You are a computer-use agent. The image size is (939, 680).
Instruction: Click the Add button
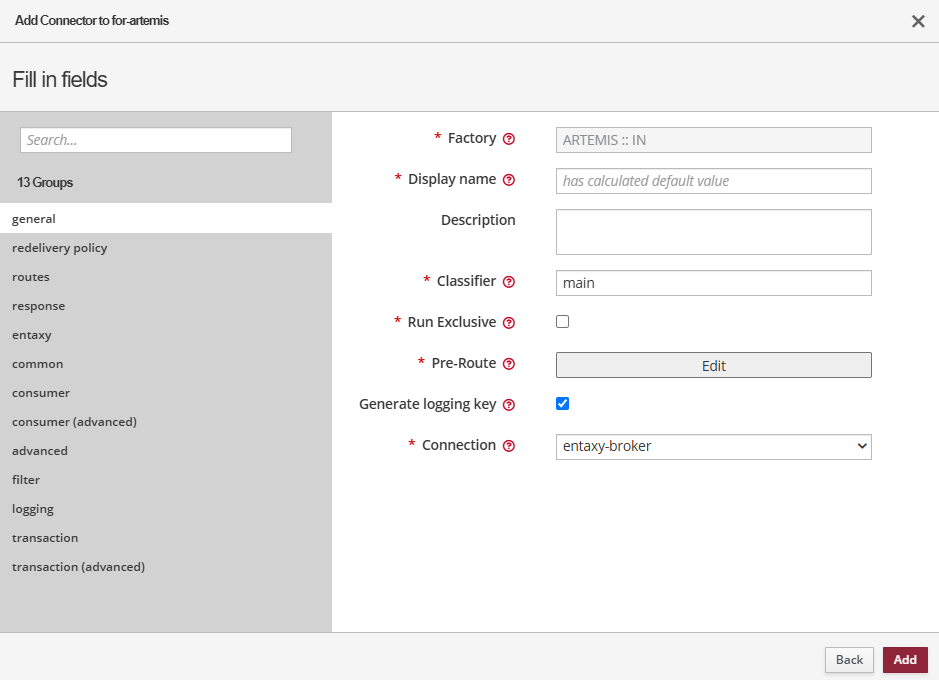coord(904,660)
